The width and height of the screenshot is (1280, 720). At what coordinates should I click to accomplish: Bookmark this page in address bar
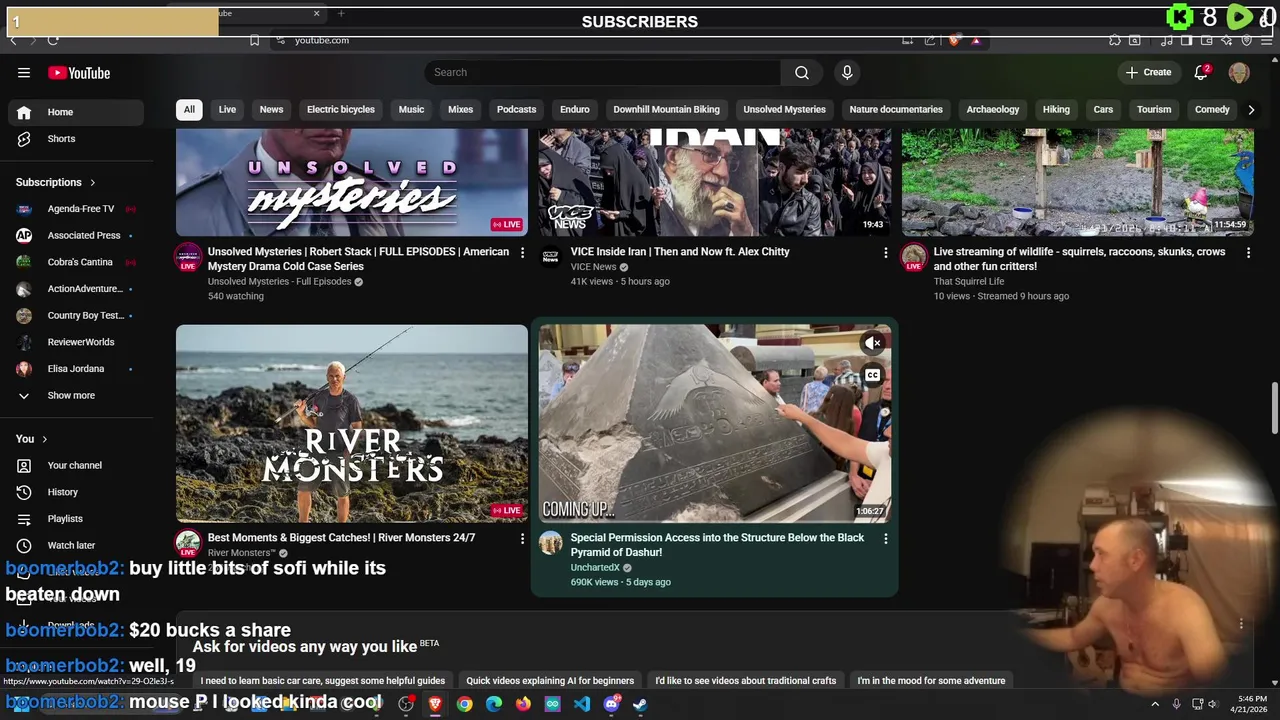pyautogui.click(x=254, y=40)
